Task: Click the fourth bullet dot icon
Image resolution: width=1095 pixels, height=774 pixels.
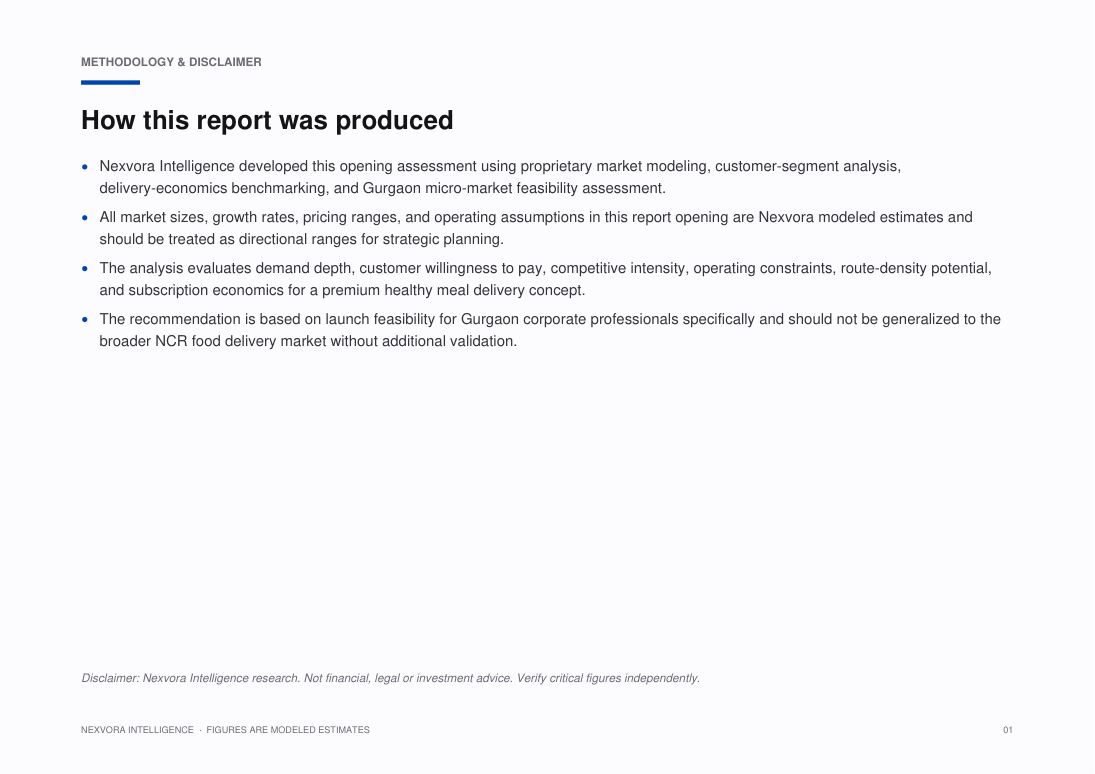Action: pyautogui.click(x=85, y=320)
